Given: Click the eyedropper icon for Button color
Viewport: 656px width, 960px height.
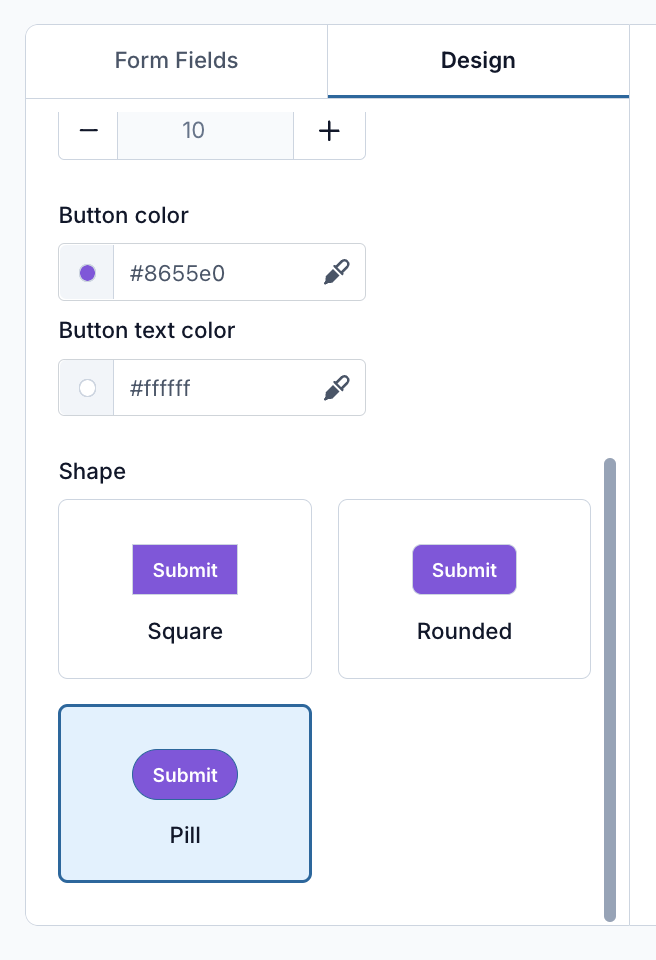Looking at the screenshot, I should (337, 272).
